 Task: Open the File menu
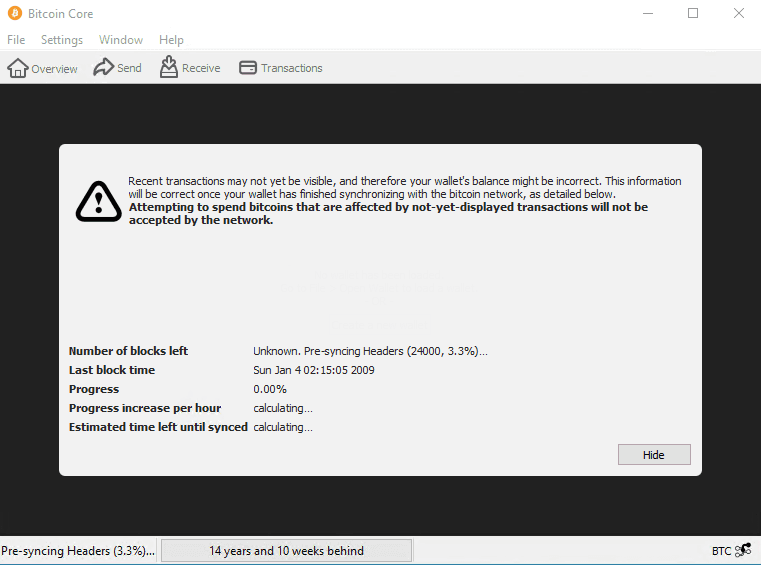click(16, 40)
